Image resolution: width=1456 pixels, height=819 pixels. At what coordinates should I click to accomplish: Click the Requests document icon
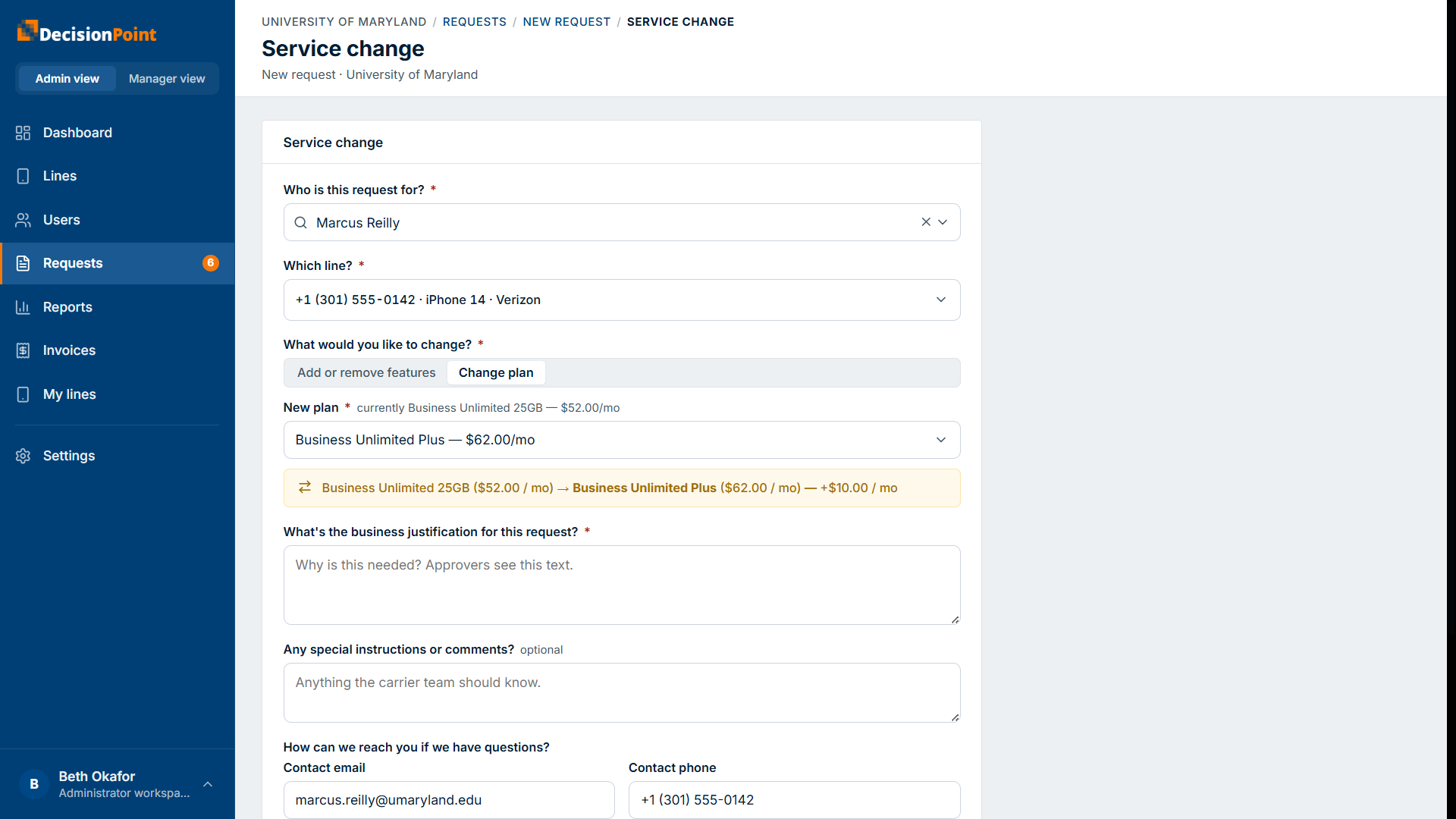pos(23,263)
